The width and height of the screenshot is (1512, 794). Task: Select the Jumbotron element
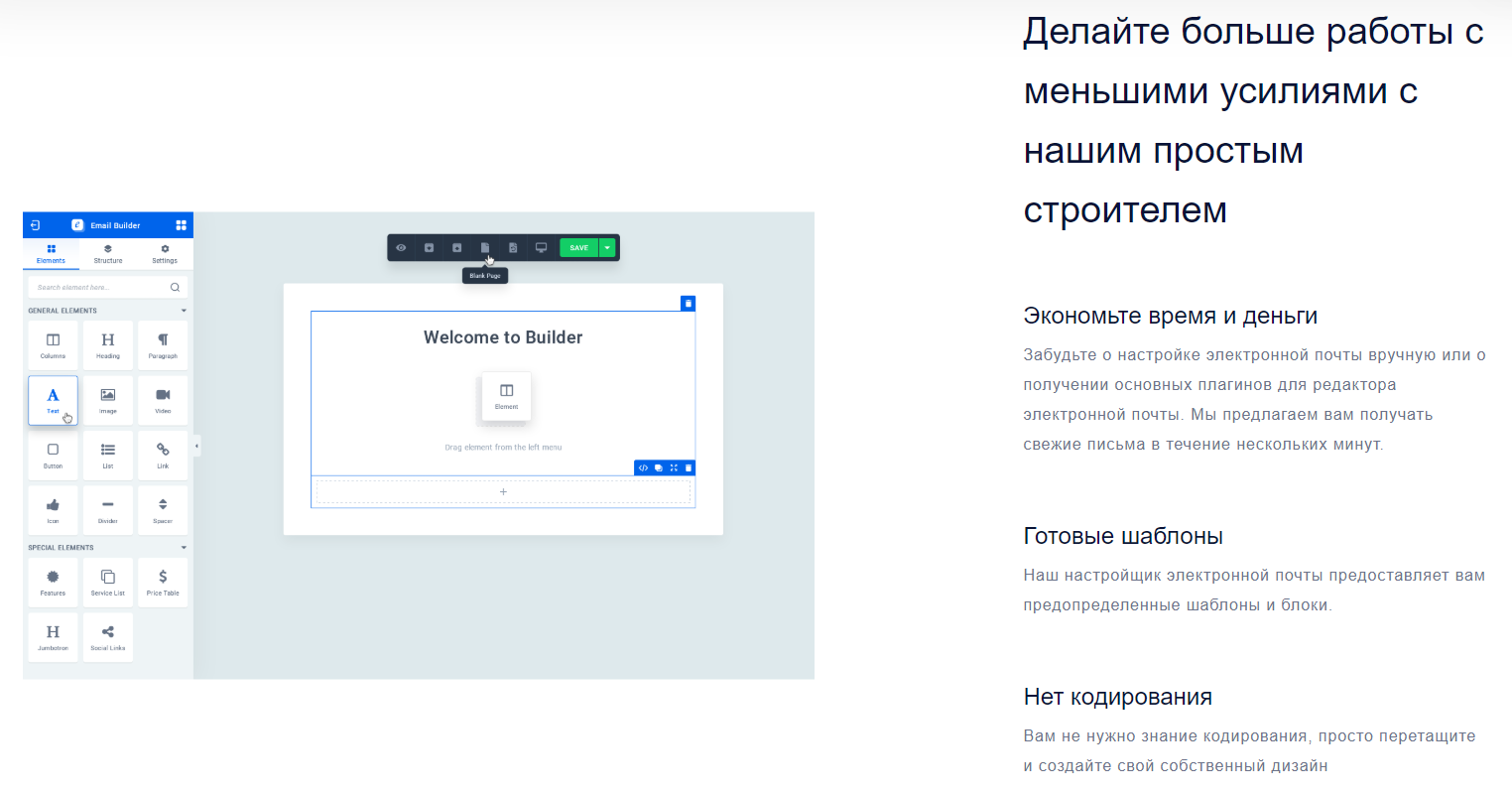click(53, 637)
